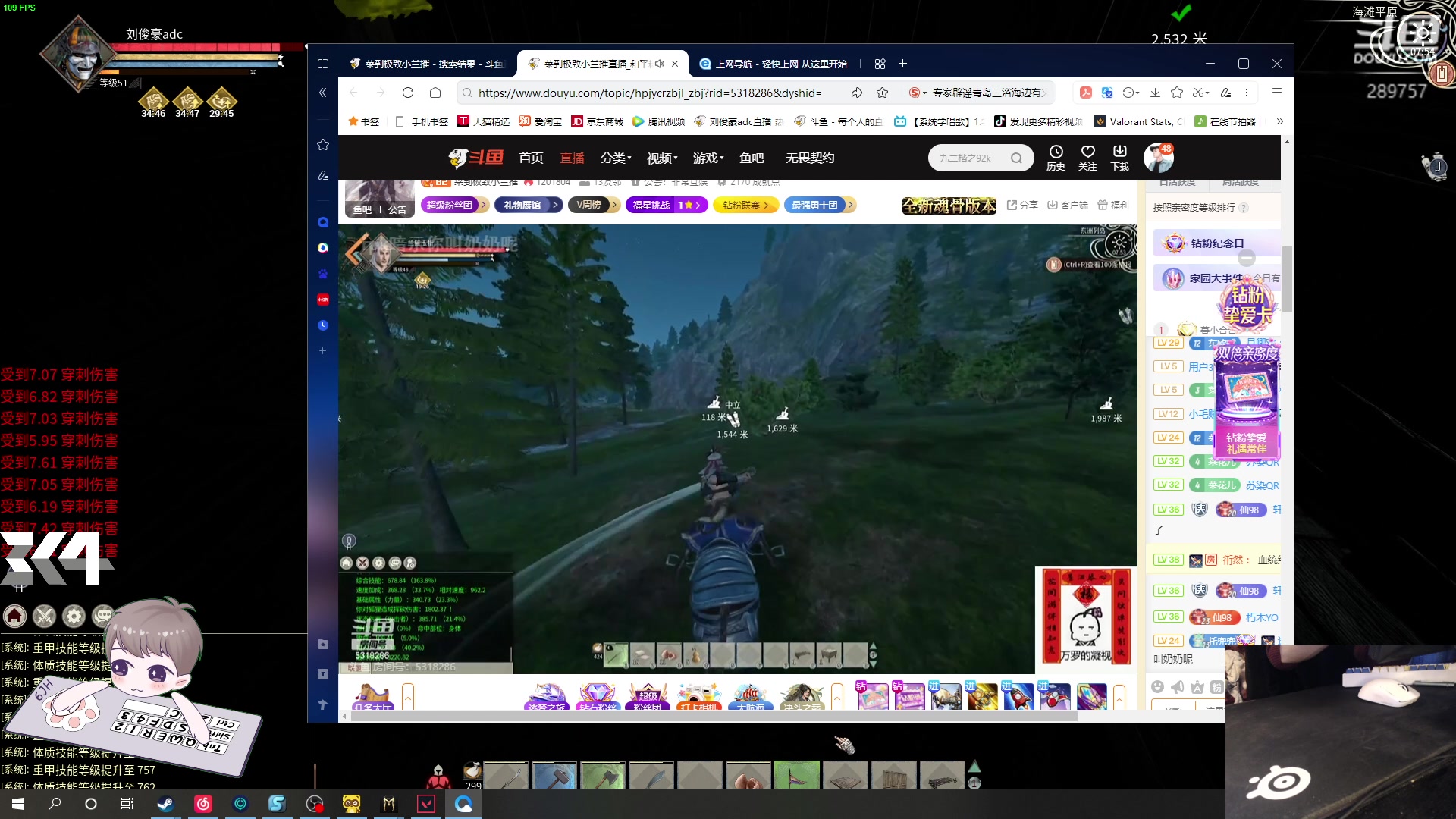
Task: Toggle the browser sidebar panel icon
Action: [323, 64]
